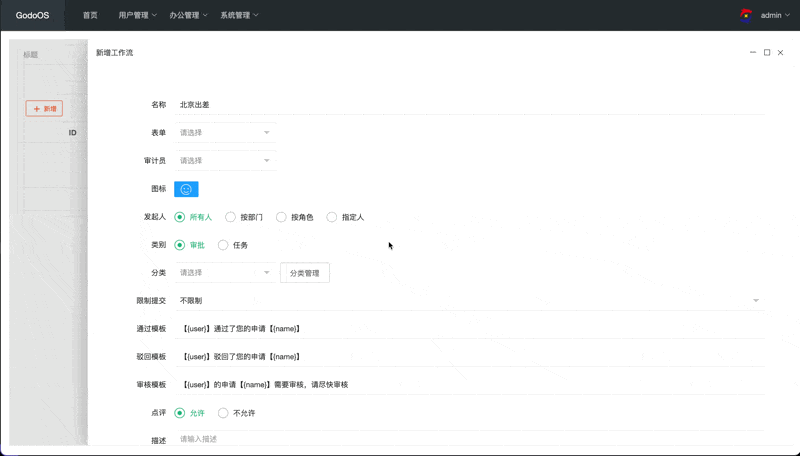This screenshot has height=456, width=800.
Task: Click the 分类管理 button
Action: [304, 273]
